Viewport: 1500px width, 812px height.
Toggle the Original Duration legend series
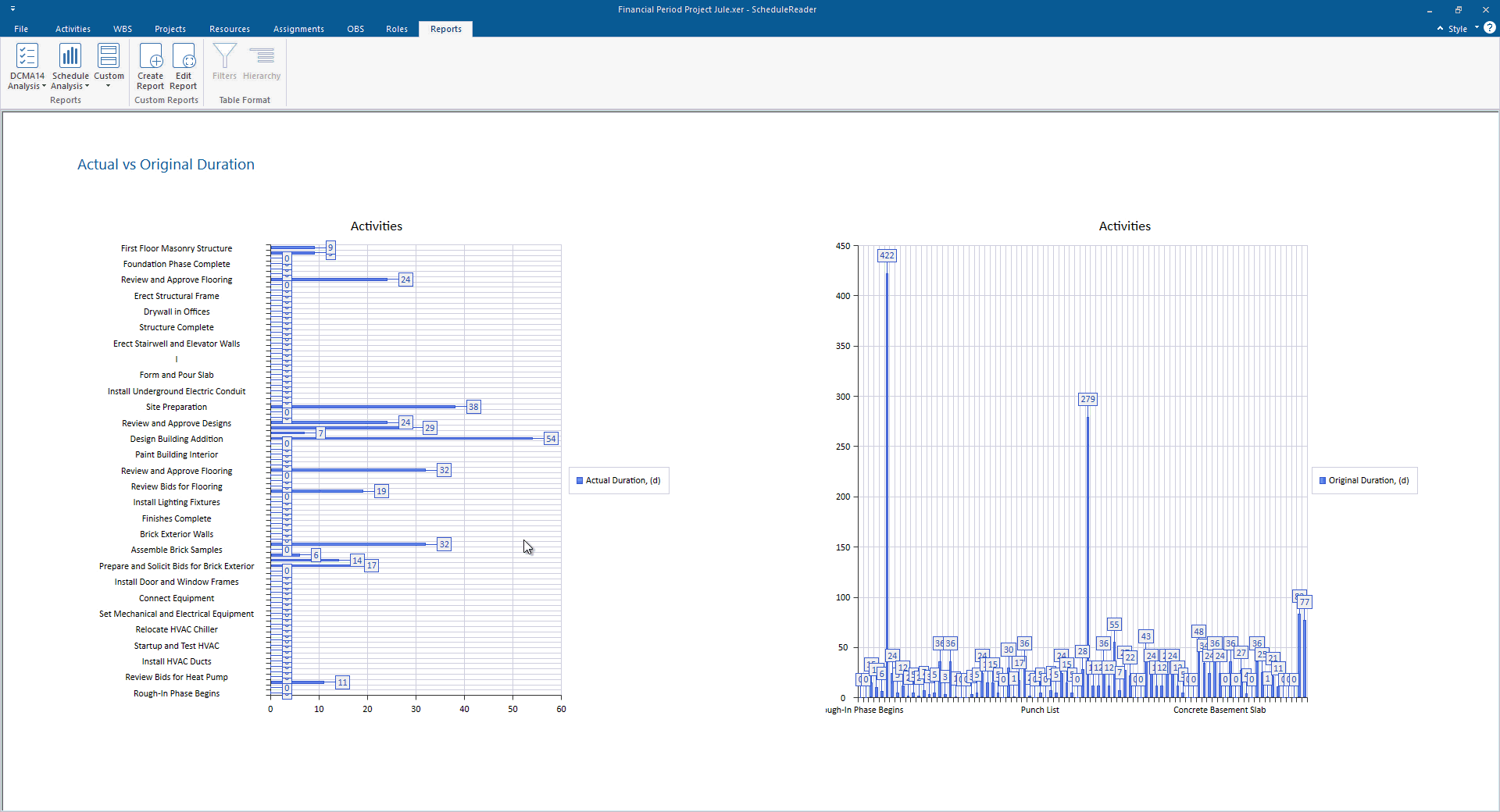tap(1364, 481)
